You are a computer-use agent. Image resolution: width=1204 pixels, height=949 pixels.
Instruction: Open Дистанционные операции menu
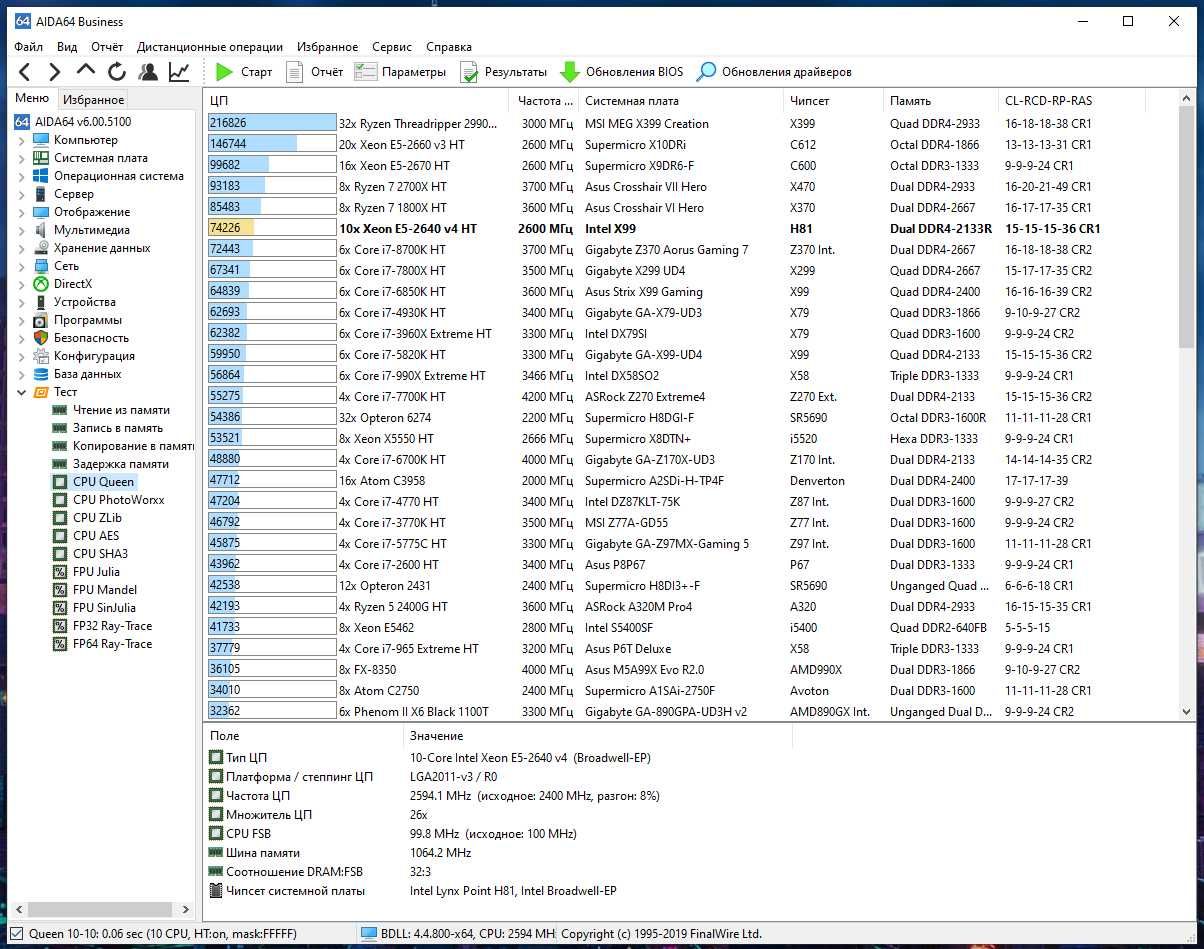[x=210, y=47]
